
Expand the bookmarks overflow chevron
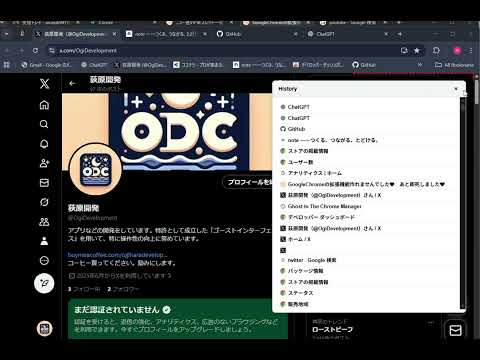pos(420,65)
